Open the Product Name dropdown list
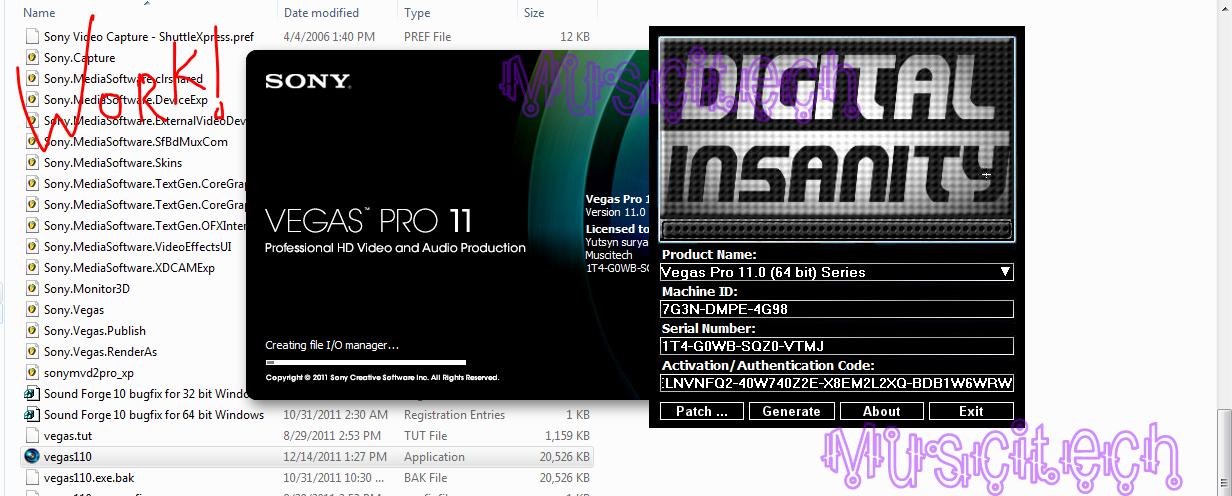The height and width of the screenshot is (496, 1232). [x=1005, y=272]
